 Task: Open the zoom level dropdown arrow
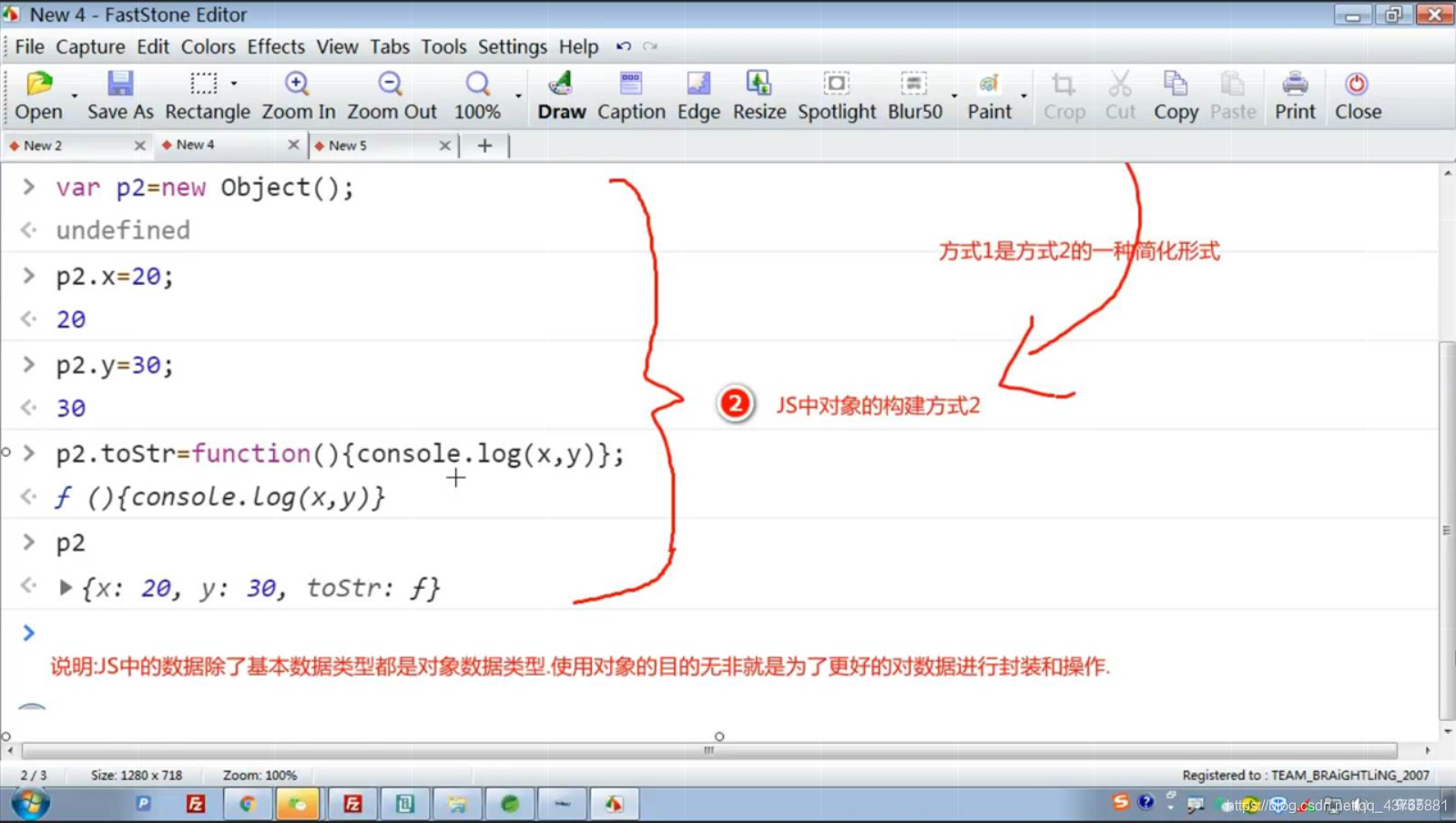pos(518,95)
